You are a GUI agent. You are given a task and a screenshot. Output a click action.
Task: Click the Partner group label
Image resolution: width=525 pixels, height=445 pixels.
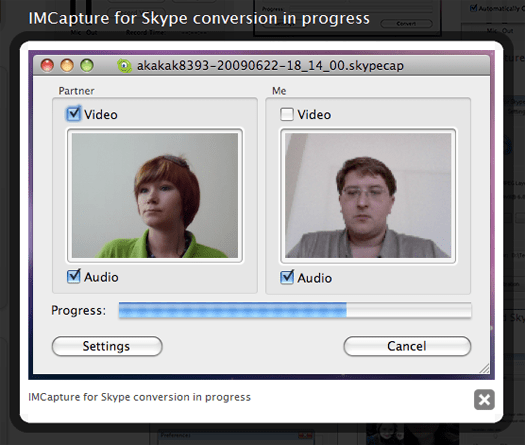click(76, 91)
